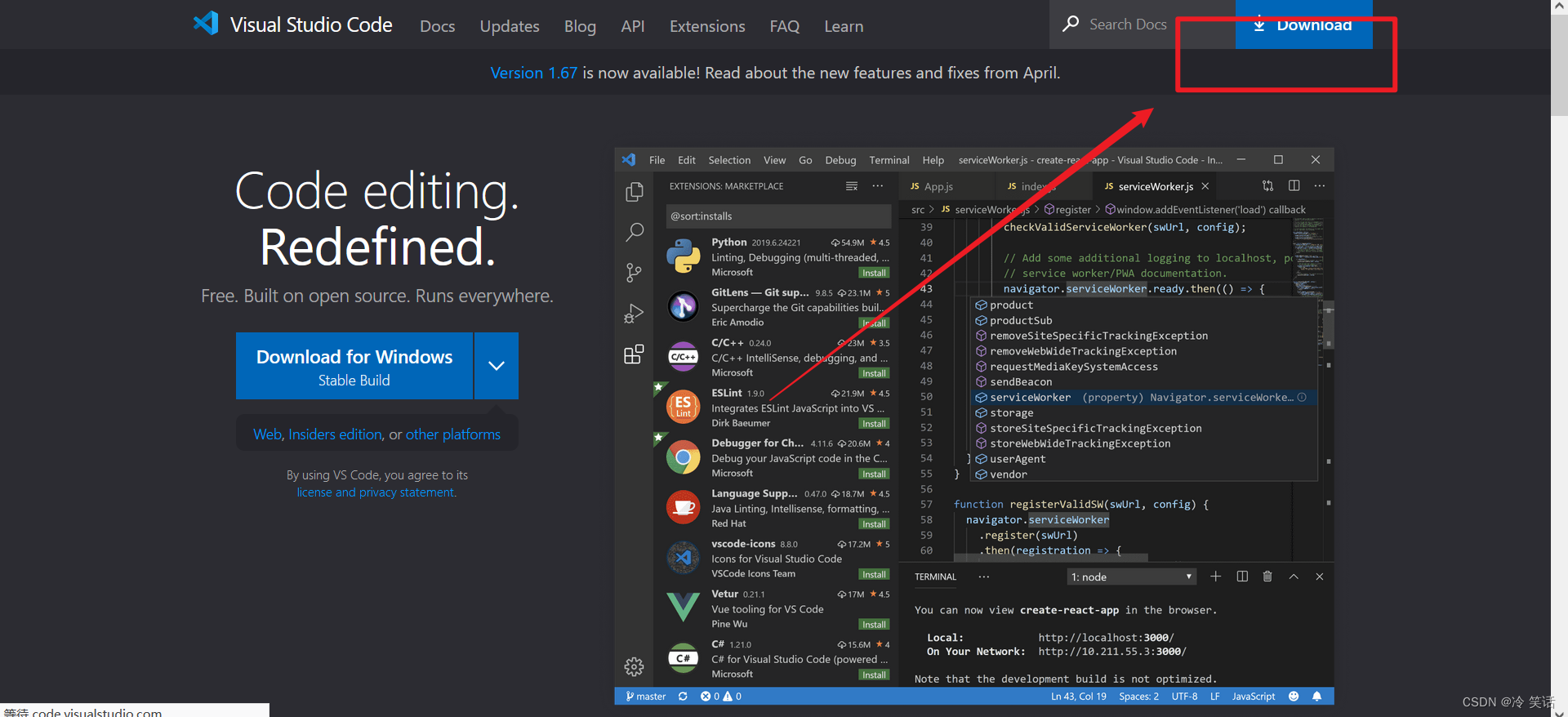Open the other platforms link

453,434
